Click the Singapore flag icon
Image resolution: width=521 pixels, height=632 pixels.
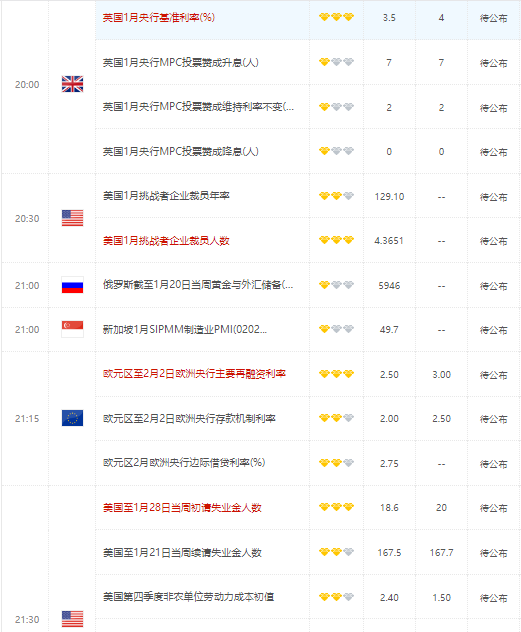pos(73,329)
